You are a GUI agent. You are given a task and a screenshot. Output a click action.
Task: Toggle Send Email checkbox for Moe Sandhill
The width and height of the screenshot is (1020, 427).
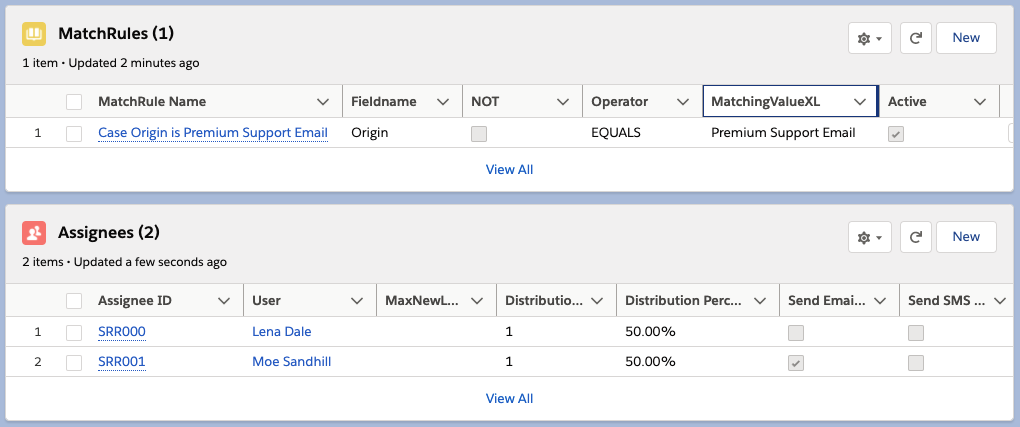(796, 363)
